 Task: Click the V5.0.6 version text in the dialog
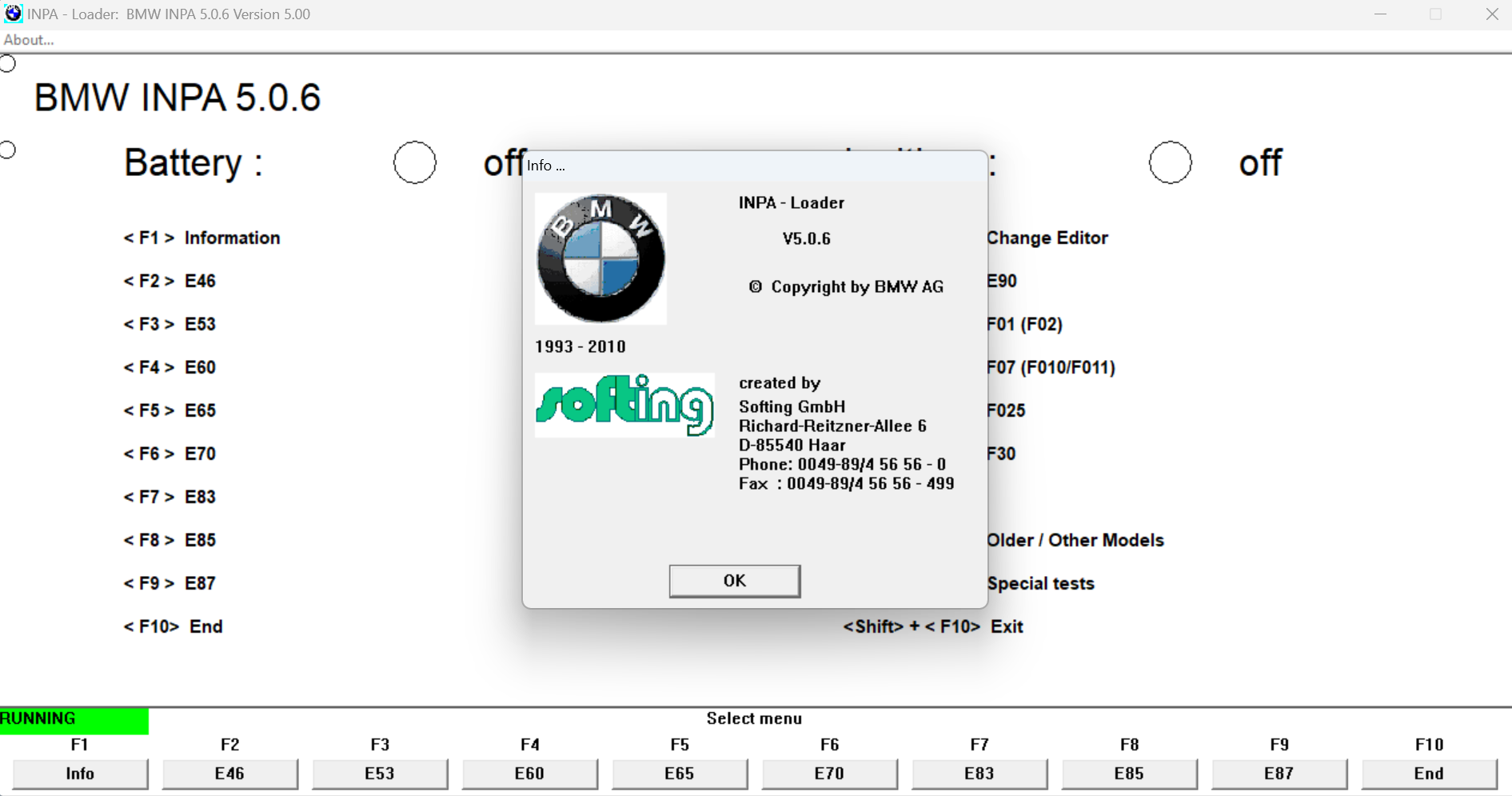click(x=807, y=238)
